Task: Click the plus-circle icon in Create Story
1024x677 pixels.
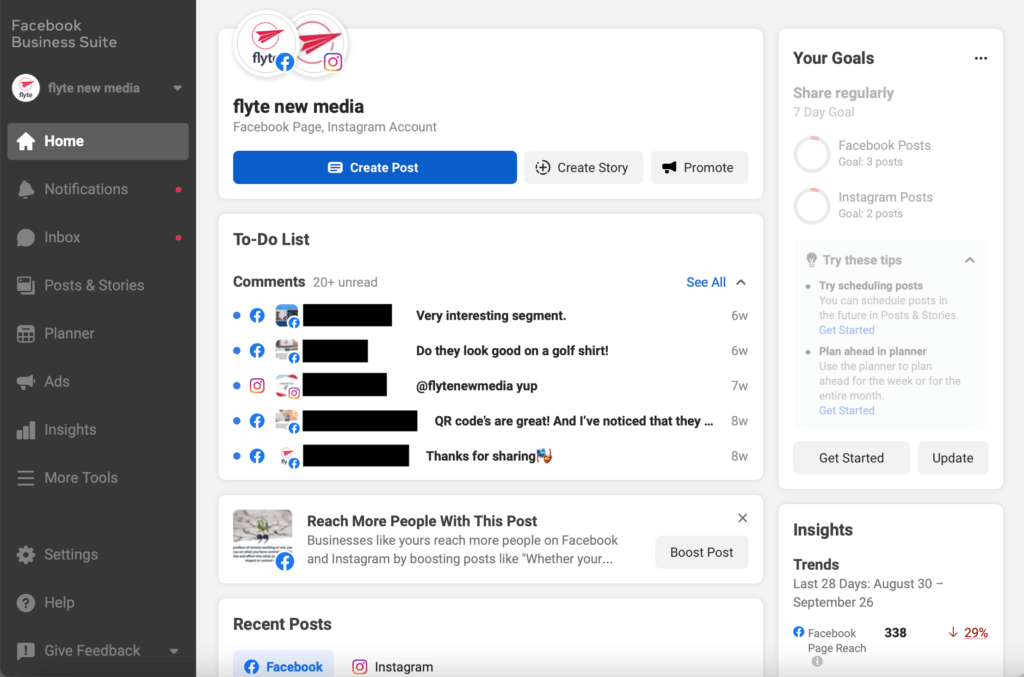Action: tap(543, 167)
